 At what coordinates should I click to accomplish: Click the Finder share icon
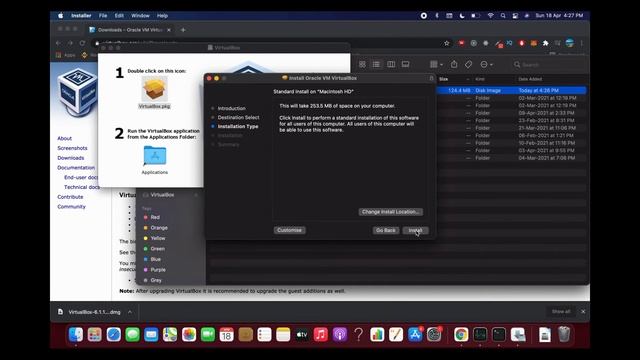tap(454, 64)
